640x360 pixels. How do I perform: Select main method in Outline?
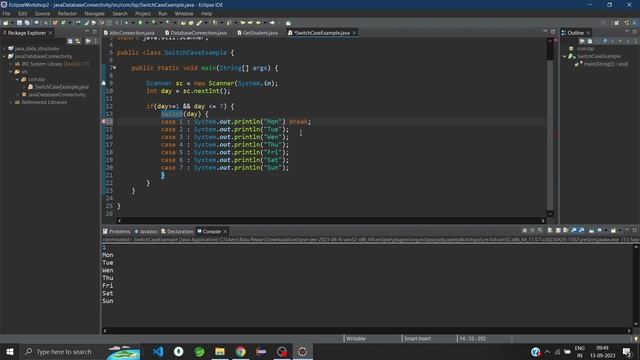click(606, 64)
